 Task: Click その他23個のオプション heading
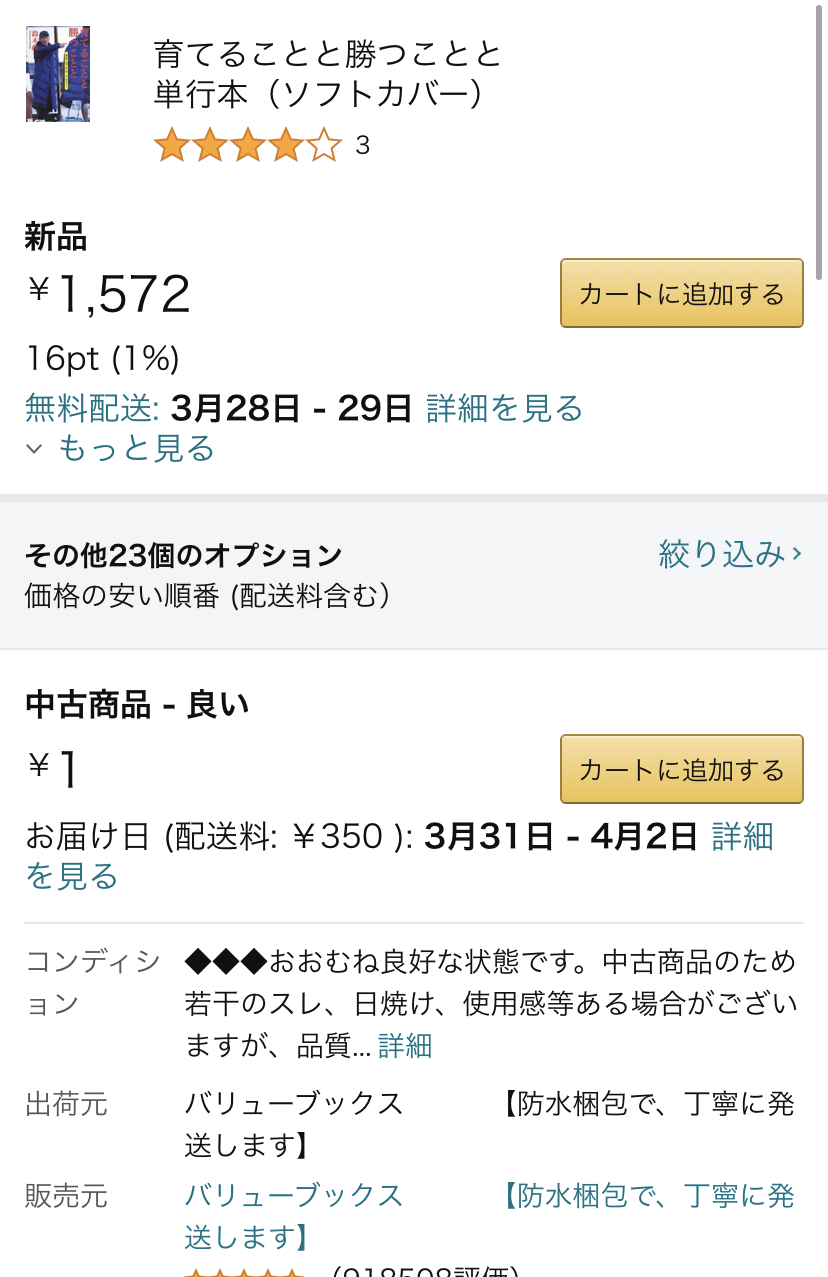[184, 554]
